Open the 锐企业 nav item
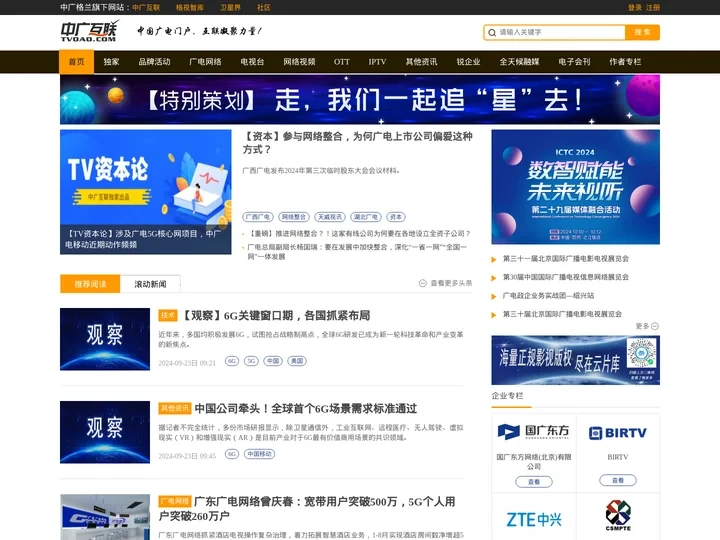 coord(468,62)
